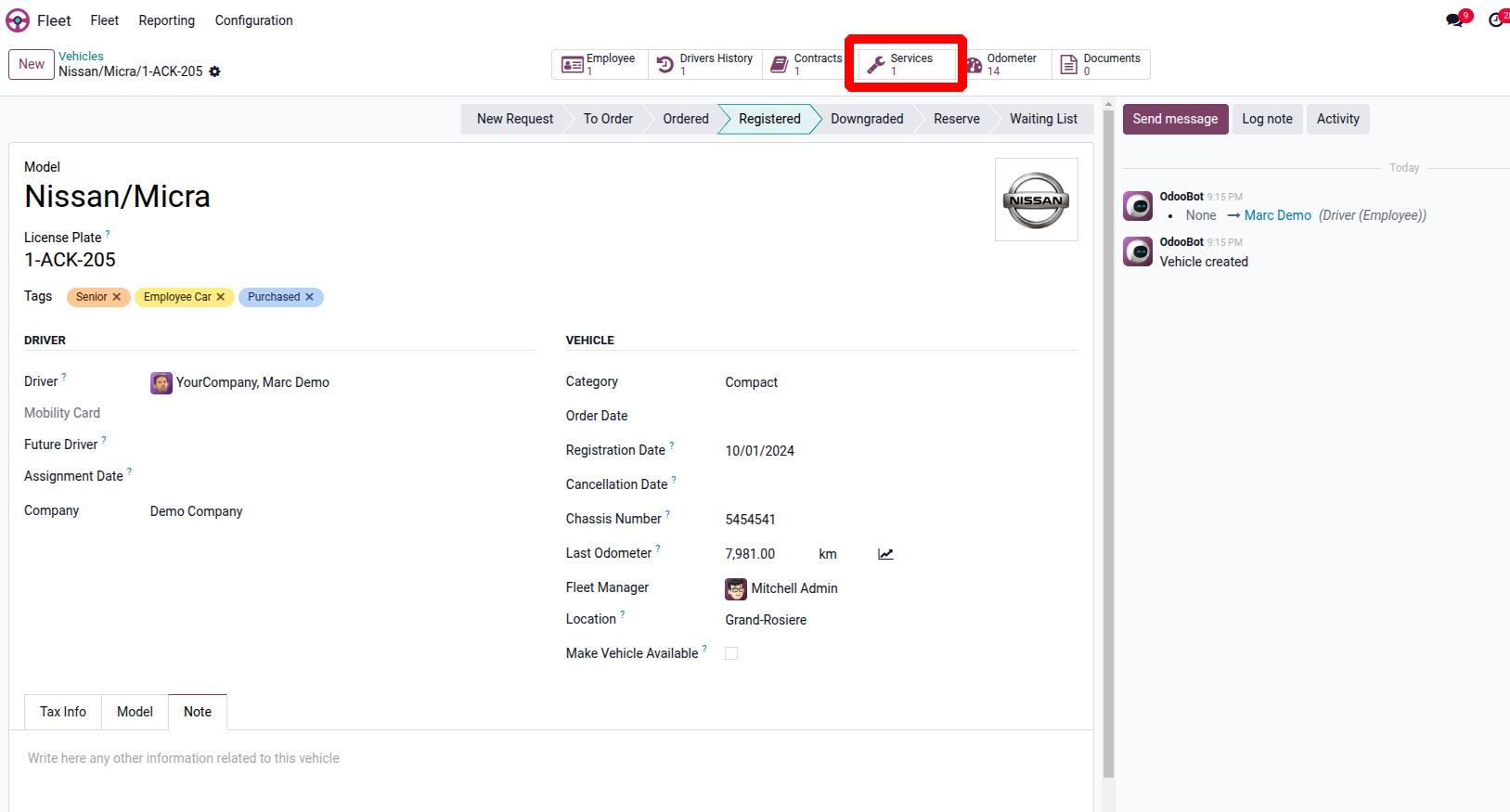This screenshot has width=1510, height=812.
Task: Set status to Reserve
Action: (957, 119)
